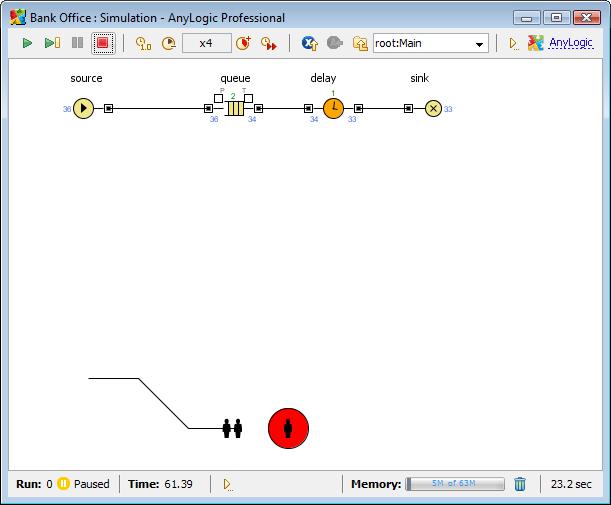Click the Memory usage progress bar
Image resolution: width=611 pixels, height=505 pixels.
(x=455, y=484)
